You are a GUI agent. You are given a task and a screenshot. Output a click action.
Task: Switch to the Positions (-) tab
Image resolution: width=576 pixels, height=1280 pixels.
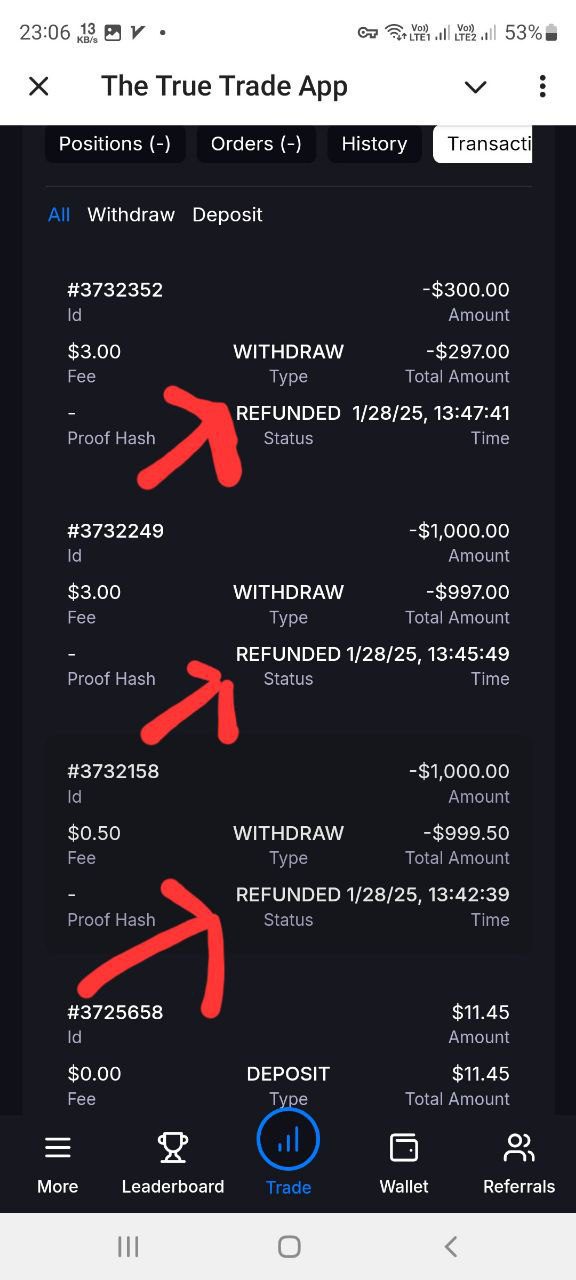(x=115, y=144)
